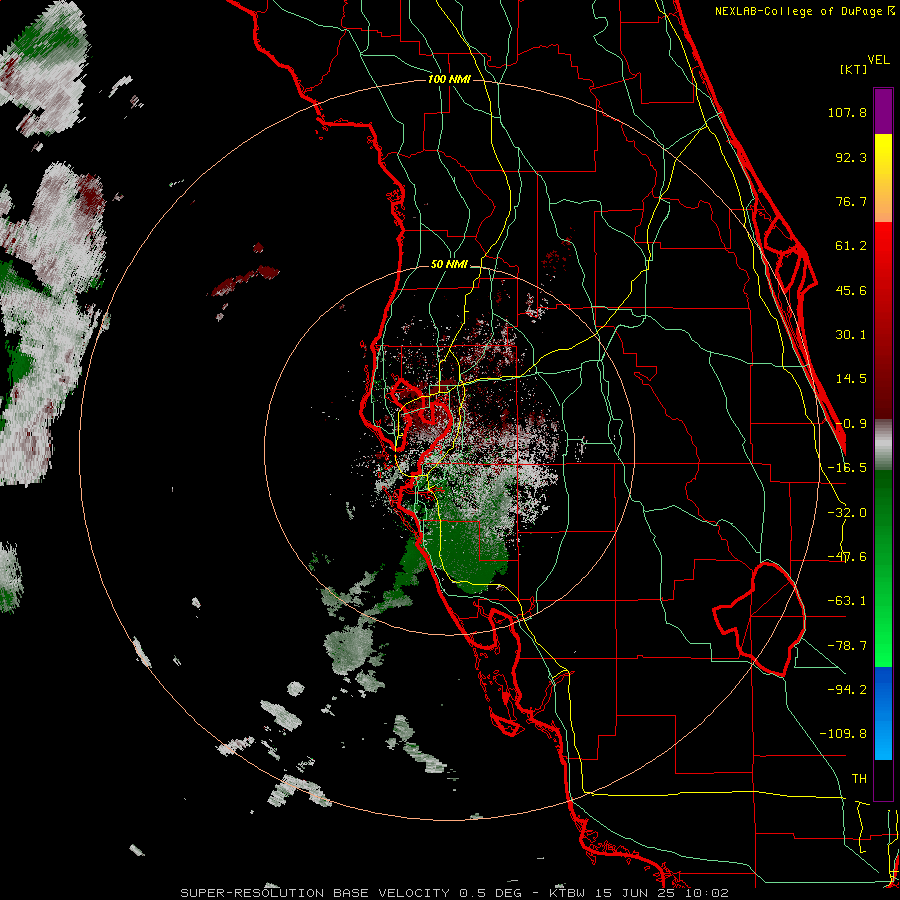
Task: Click the 100 NMI range ring label
Action: (449, 79)
